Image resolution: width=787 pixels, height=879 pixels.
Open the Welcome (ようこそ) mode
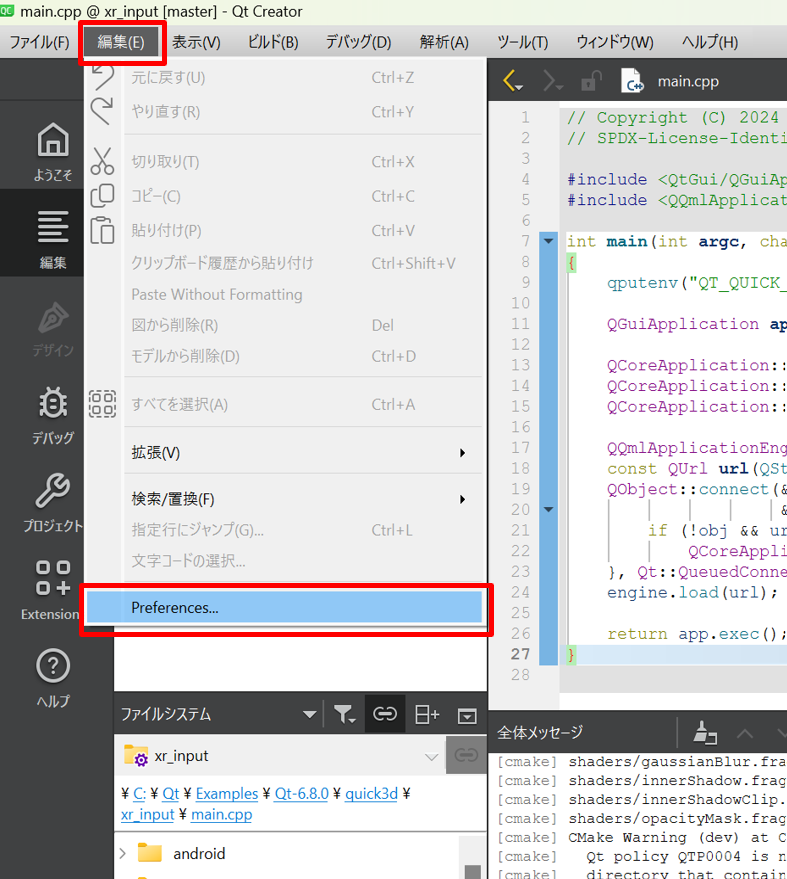coord(54,150)
